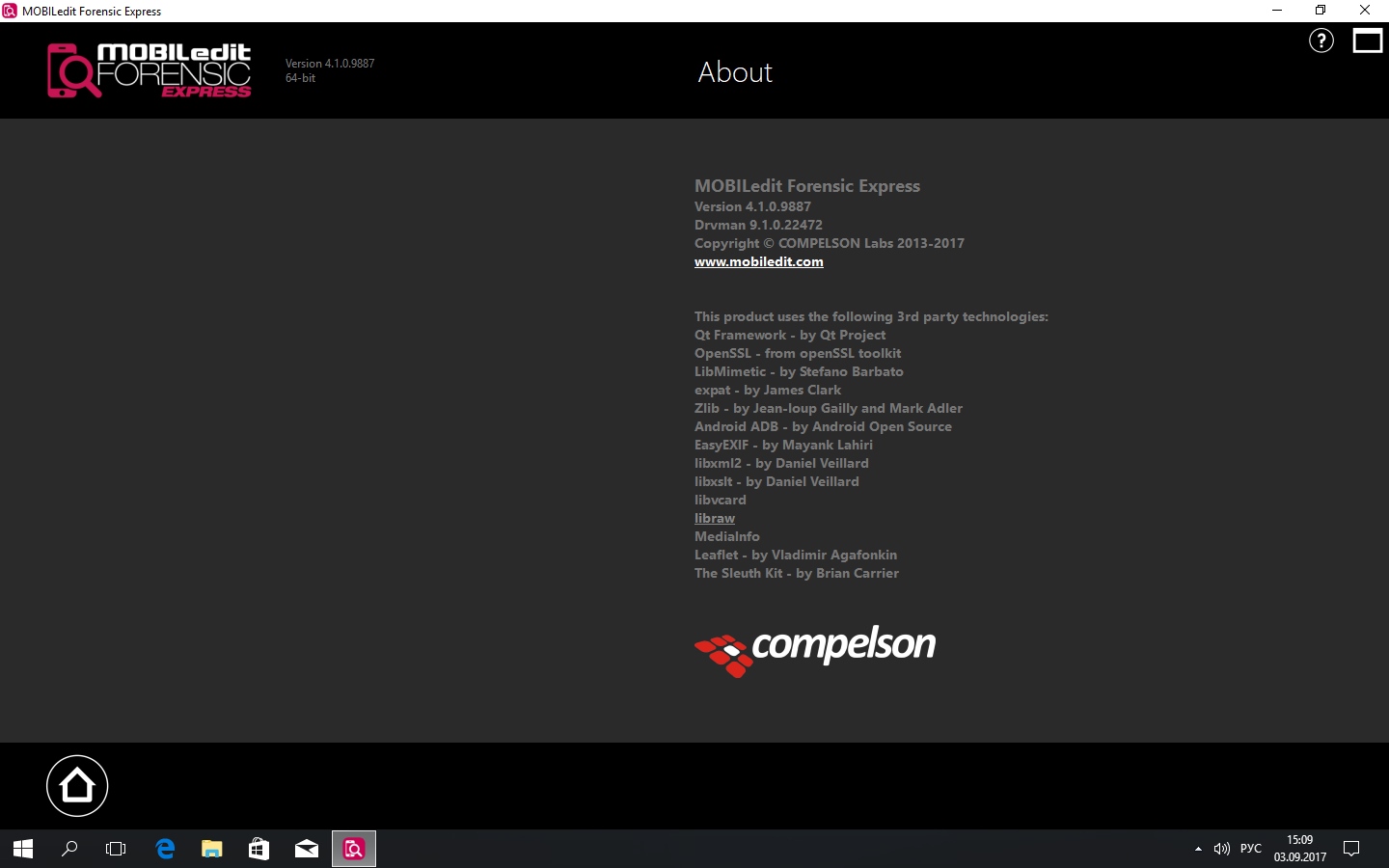Open the Help question mark icon
The width and height of the screenshot is (1389, 868).
pyautogui.click(x=1321, y=41)
